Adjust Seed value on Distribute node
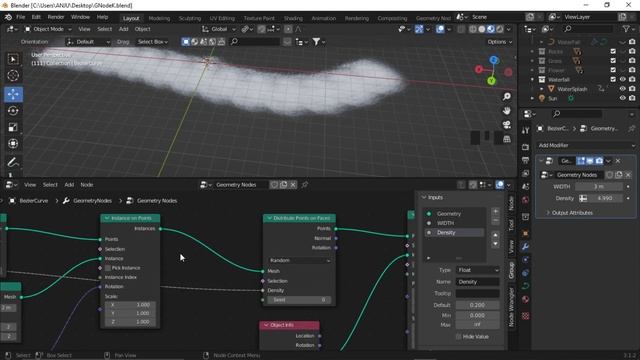The image size is (640, 360). pos(299,300)
